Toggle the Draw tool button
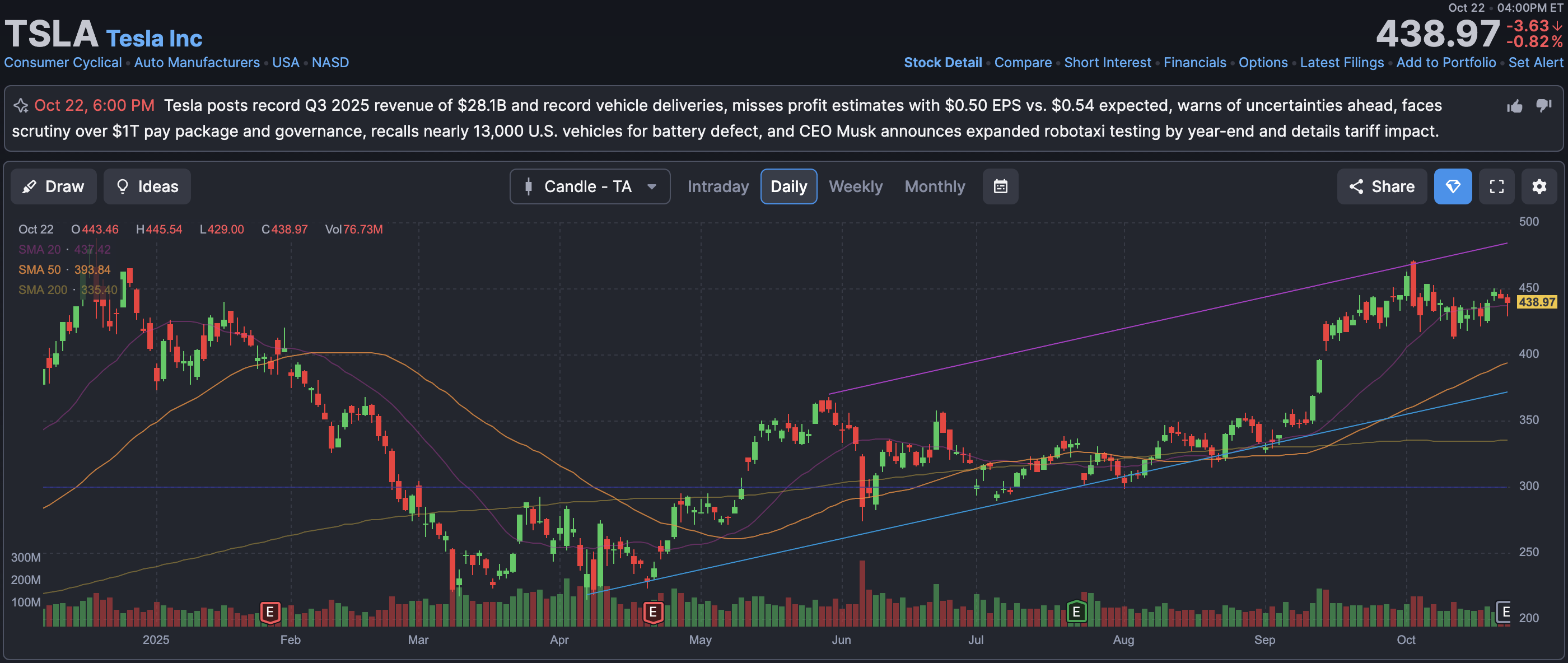 (54, 186)
